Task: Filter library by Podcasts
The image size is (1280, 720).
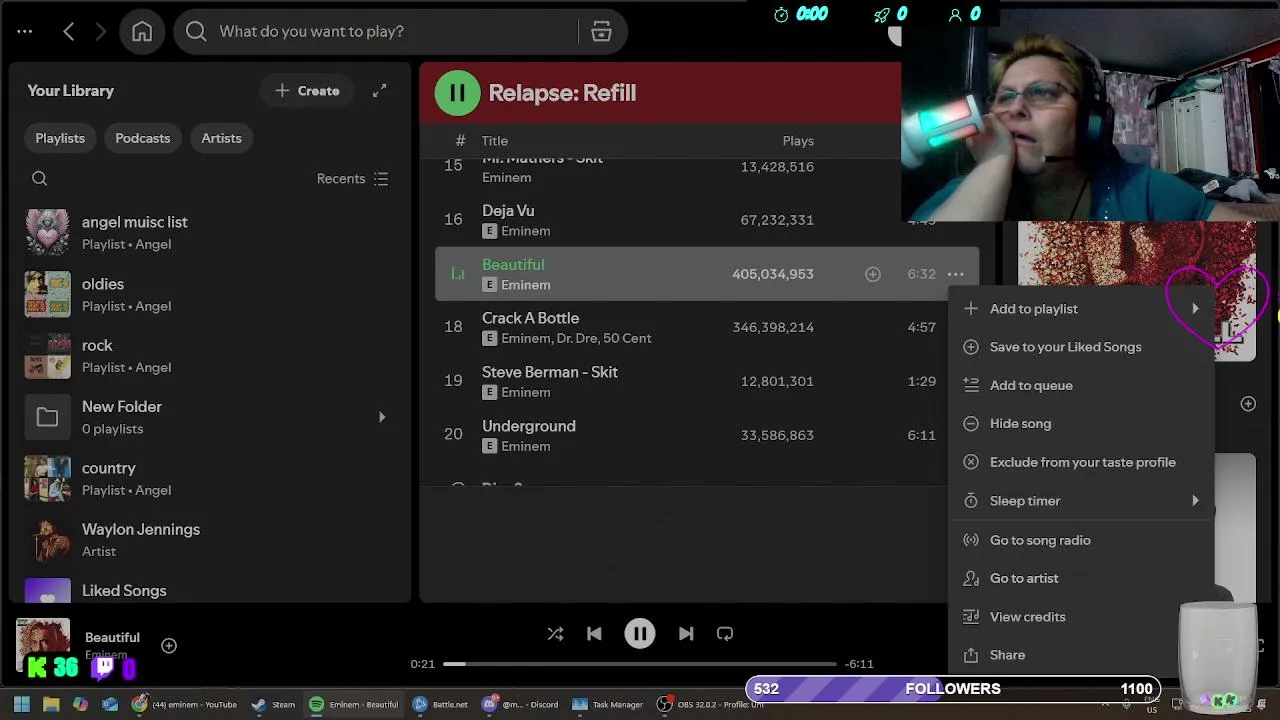Action: tap(143, 138)
